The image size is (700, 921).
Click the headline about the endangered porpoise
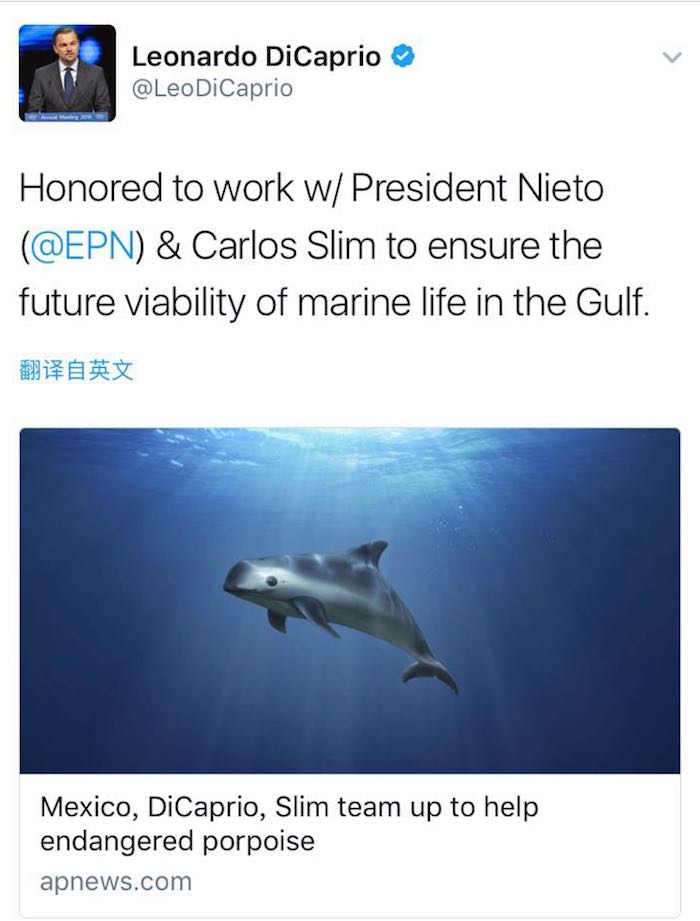[288, 824]
